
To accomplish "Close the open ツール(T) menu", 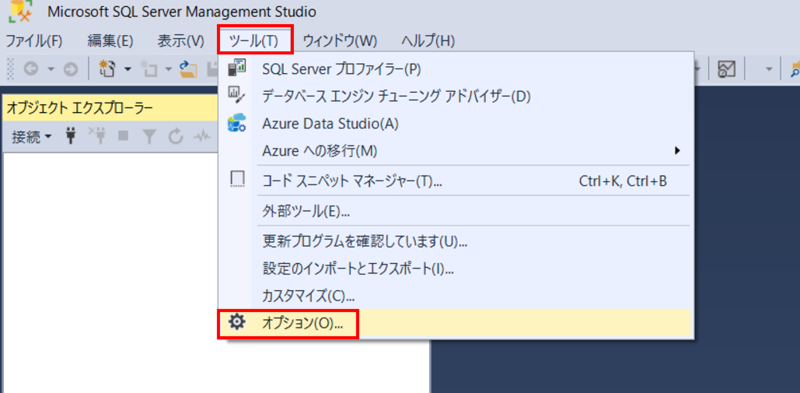I will coord(254,41).
